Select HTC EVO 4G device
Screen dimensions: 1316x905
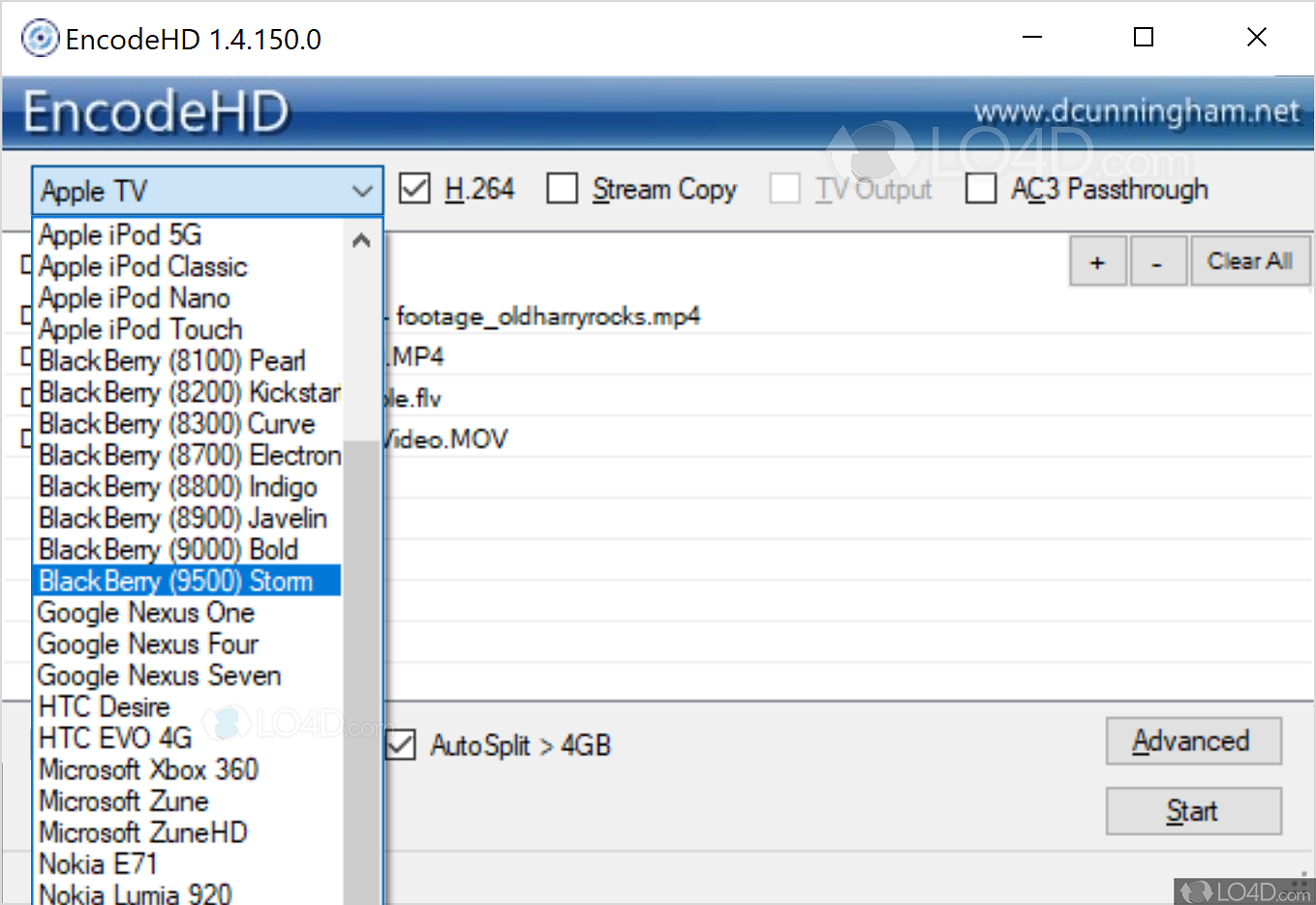(x=114, y=738)
